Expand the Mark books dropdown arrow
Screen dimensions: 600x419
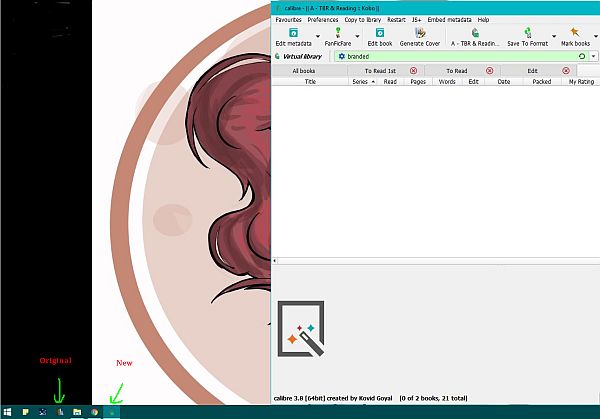(596, 36)
